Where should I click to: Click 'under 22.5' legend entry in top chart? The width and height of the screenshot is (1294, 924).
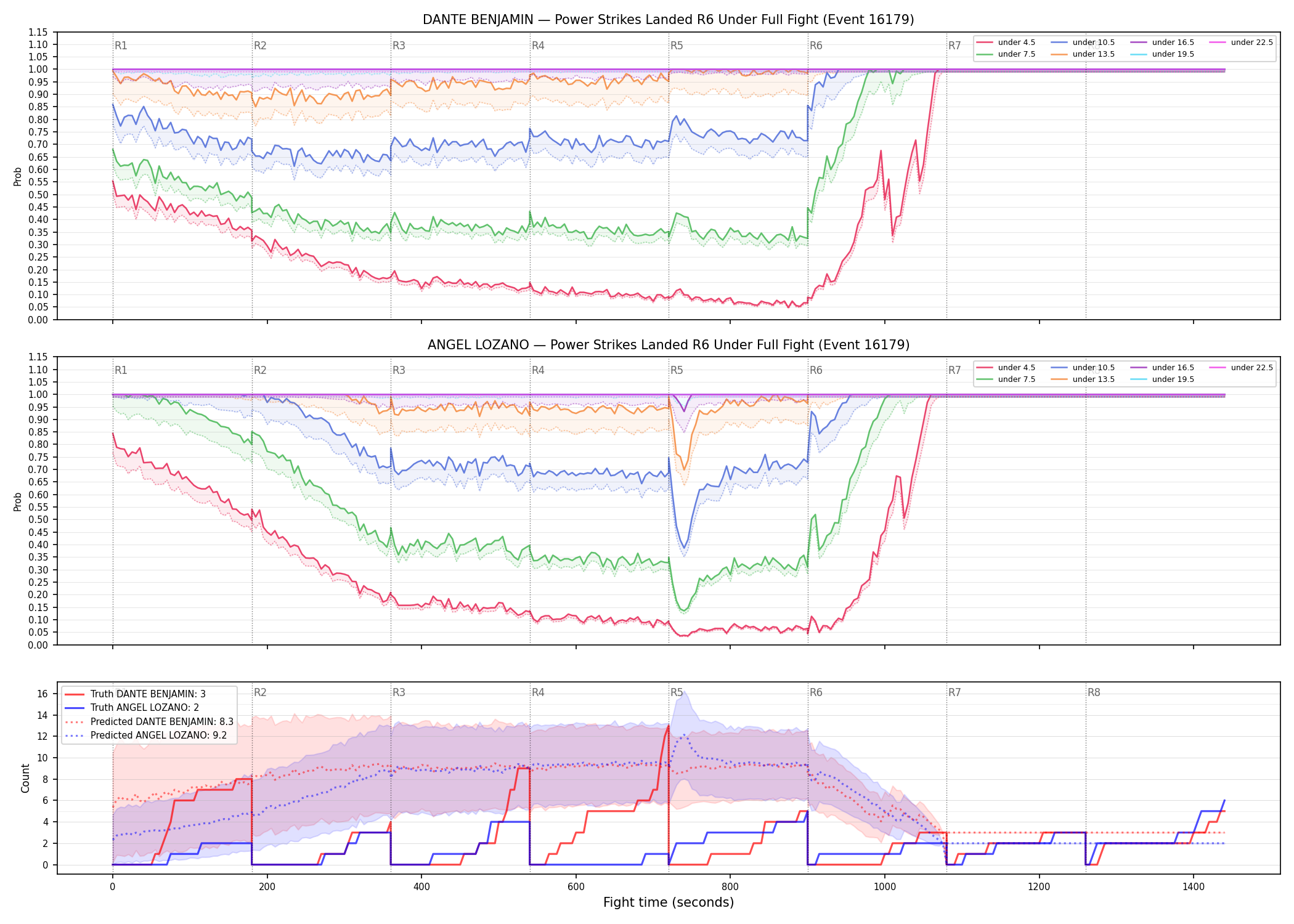coord(1242,43)
